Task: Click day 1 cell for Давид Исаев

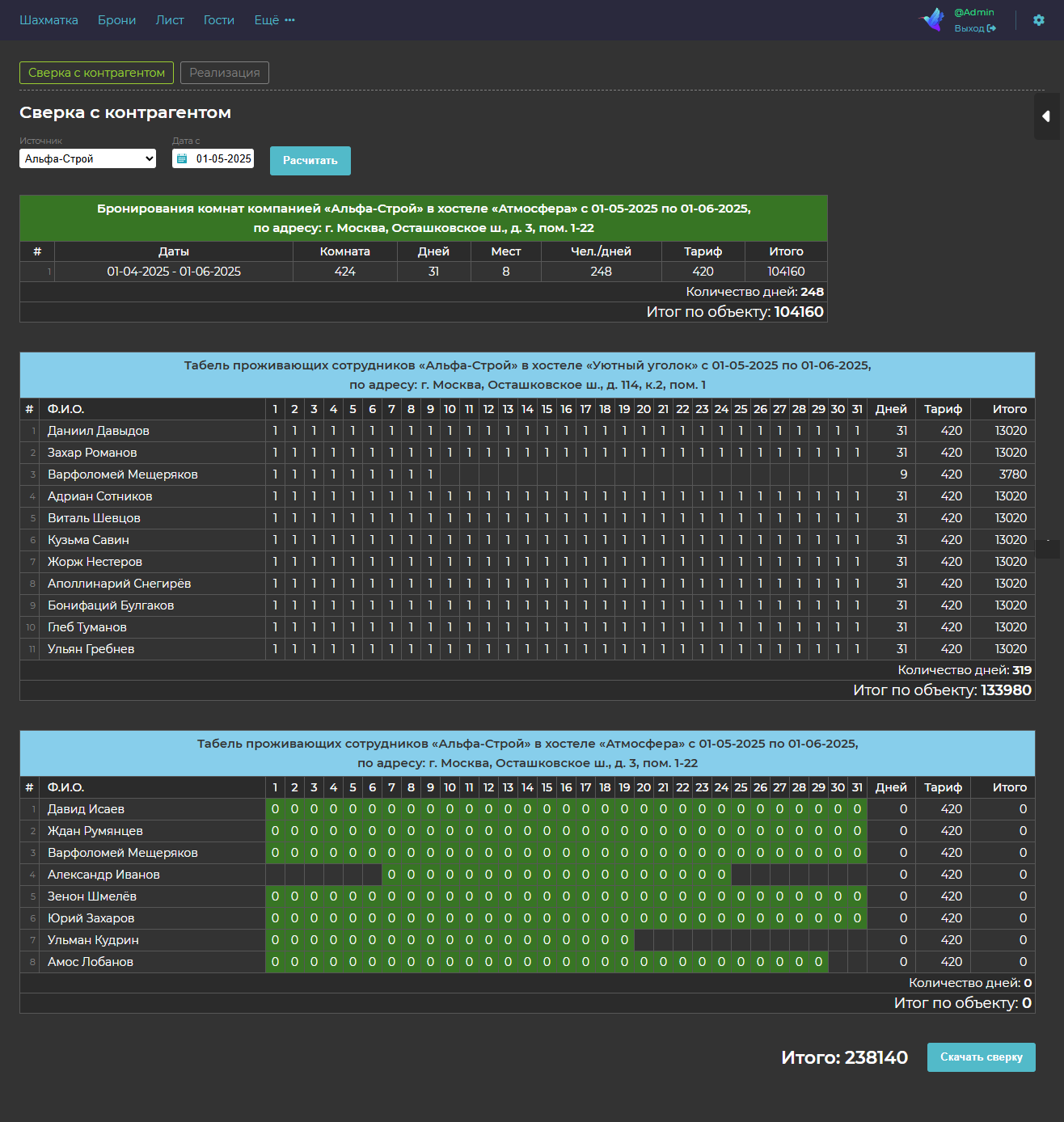Action: 275,809
